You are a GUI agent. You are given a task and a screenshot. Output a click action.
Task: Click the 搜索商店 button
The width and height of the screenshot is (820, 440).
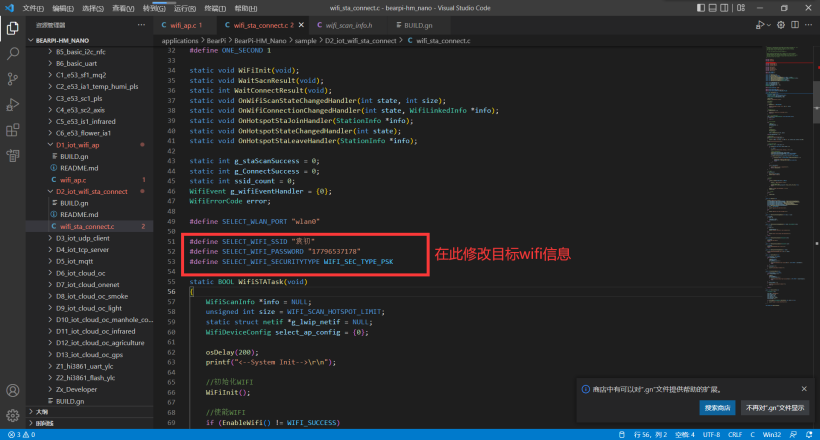(717, 408)
